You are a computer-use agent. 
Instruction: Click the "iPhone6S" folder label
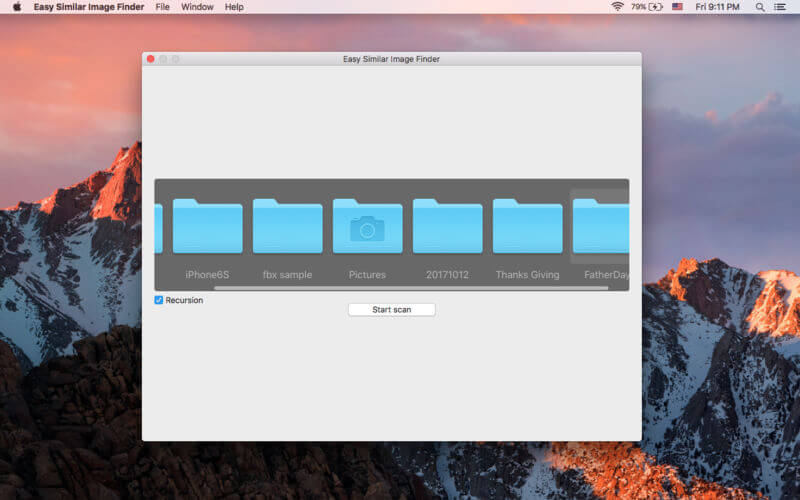coord(207,274)
